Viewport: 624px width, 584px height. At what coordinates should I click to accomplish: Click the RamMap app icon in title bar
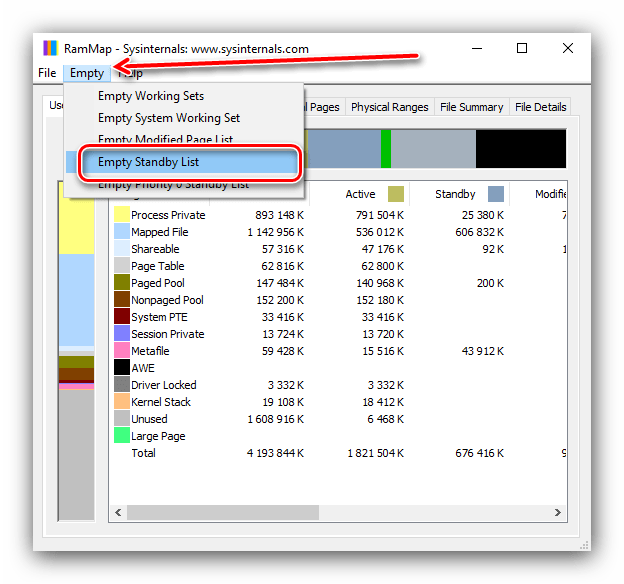point(51,48)
